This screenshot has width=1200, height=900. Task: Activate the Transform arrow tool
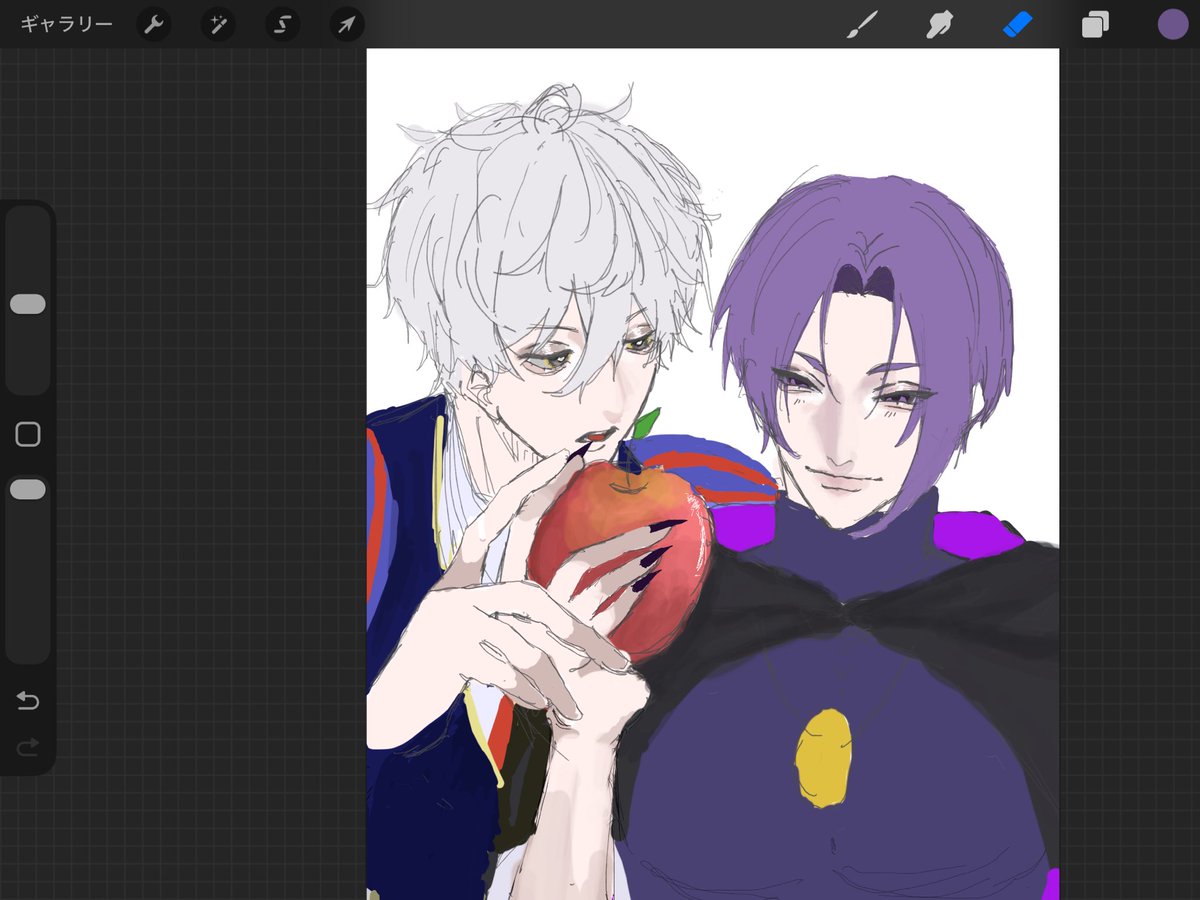tap(346, 24)
